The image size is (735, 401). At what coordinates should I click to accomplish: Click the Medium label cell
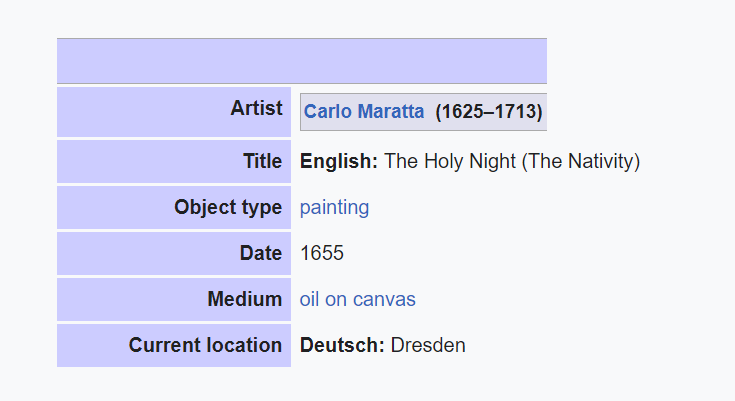pyautogui.click(x=174, y=299)
